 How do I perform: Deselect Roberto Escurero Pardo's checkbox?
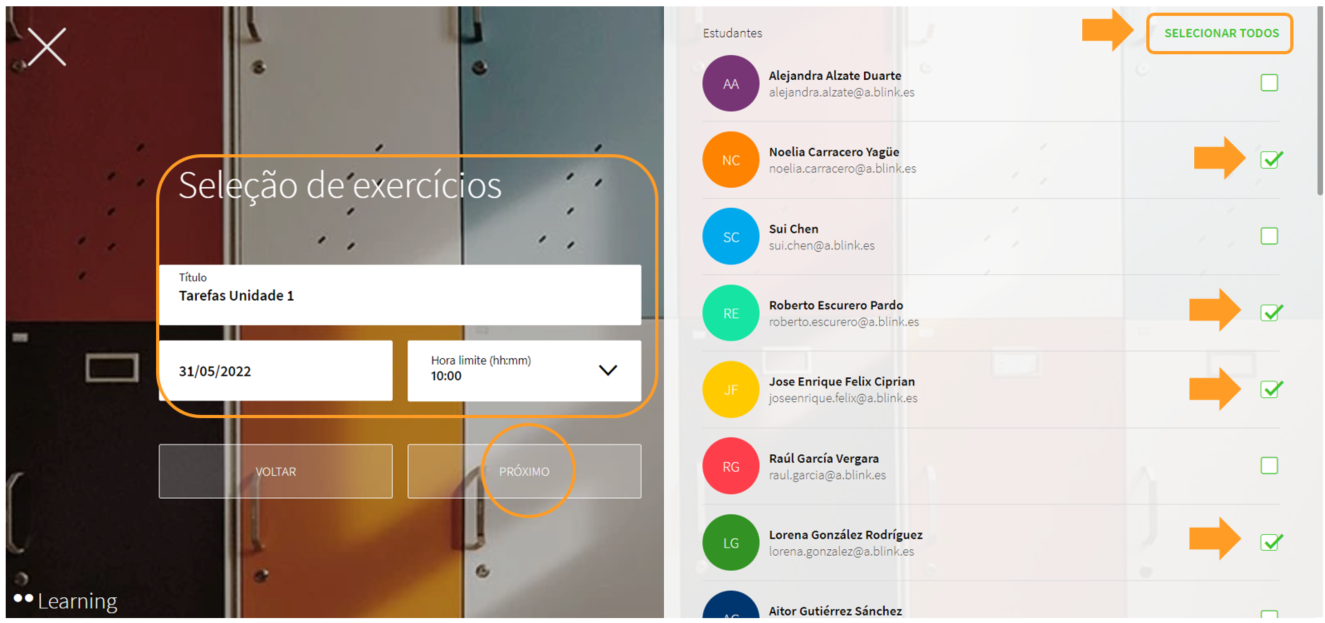coord(1270,313)
